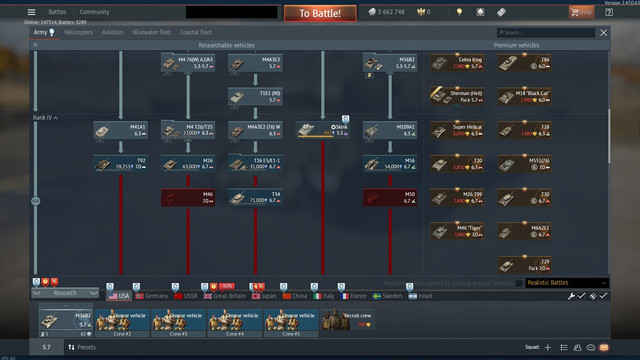Screen dimensions: 640x360
Task: Open the Realistic Battles mode dropdown
Action: pos(566,282)
